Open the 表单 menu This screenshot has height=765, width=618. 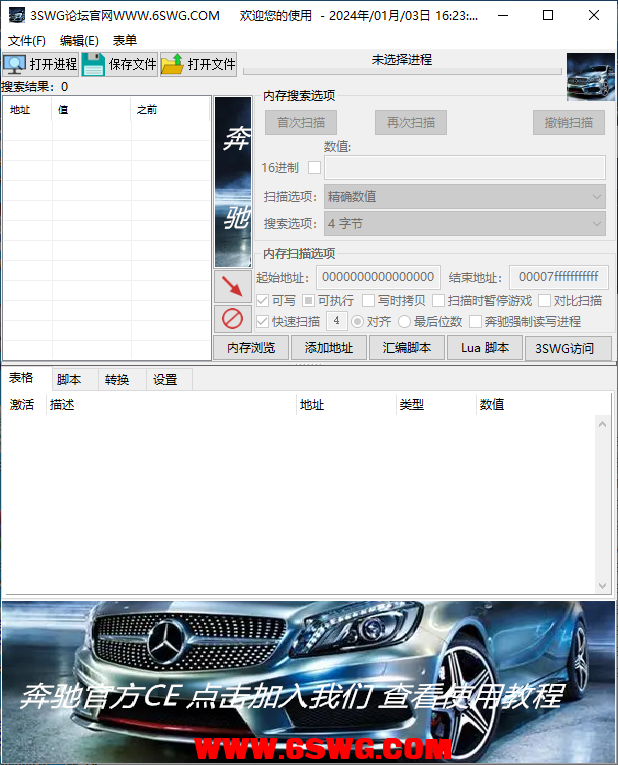point(125,40)
